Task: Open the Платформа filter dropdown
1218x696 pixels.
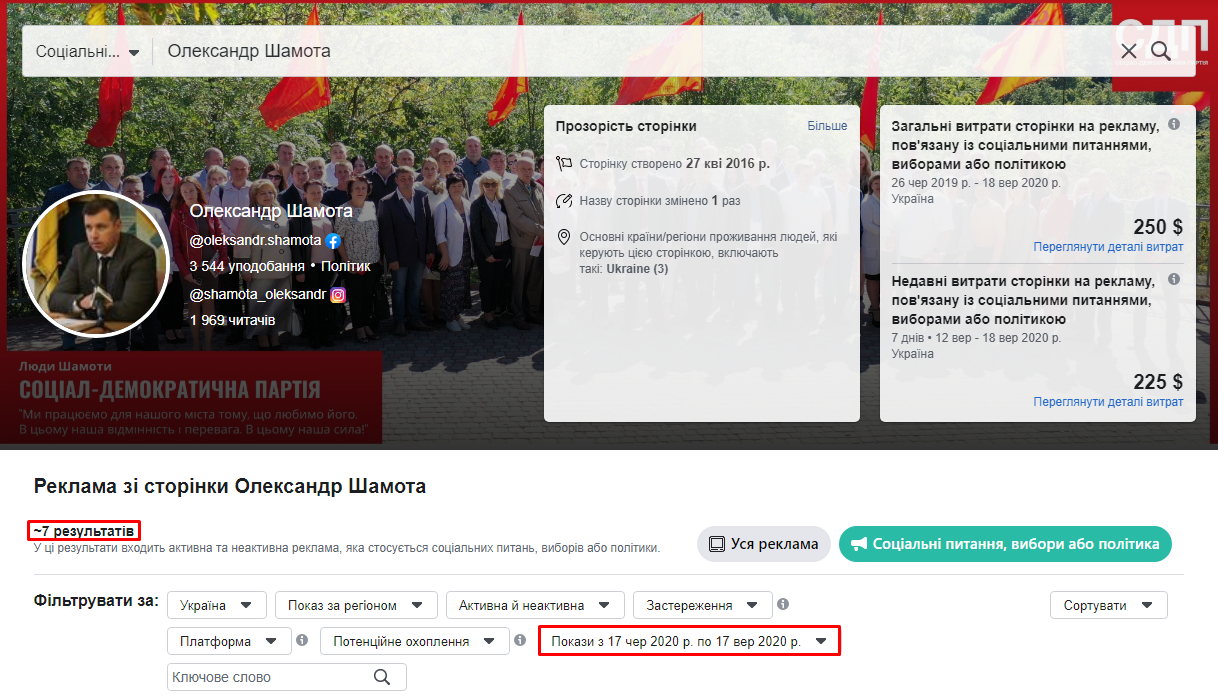Action: tap(229, 641)
